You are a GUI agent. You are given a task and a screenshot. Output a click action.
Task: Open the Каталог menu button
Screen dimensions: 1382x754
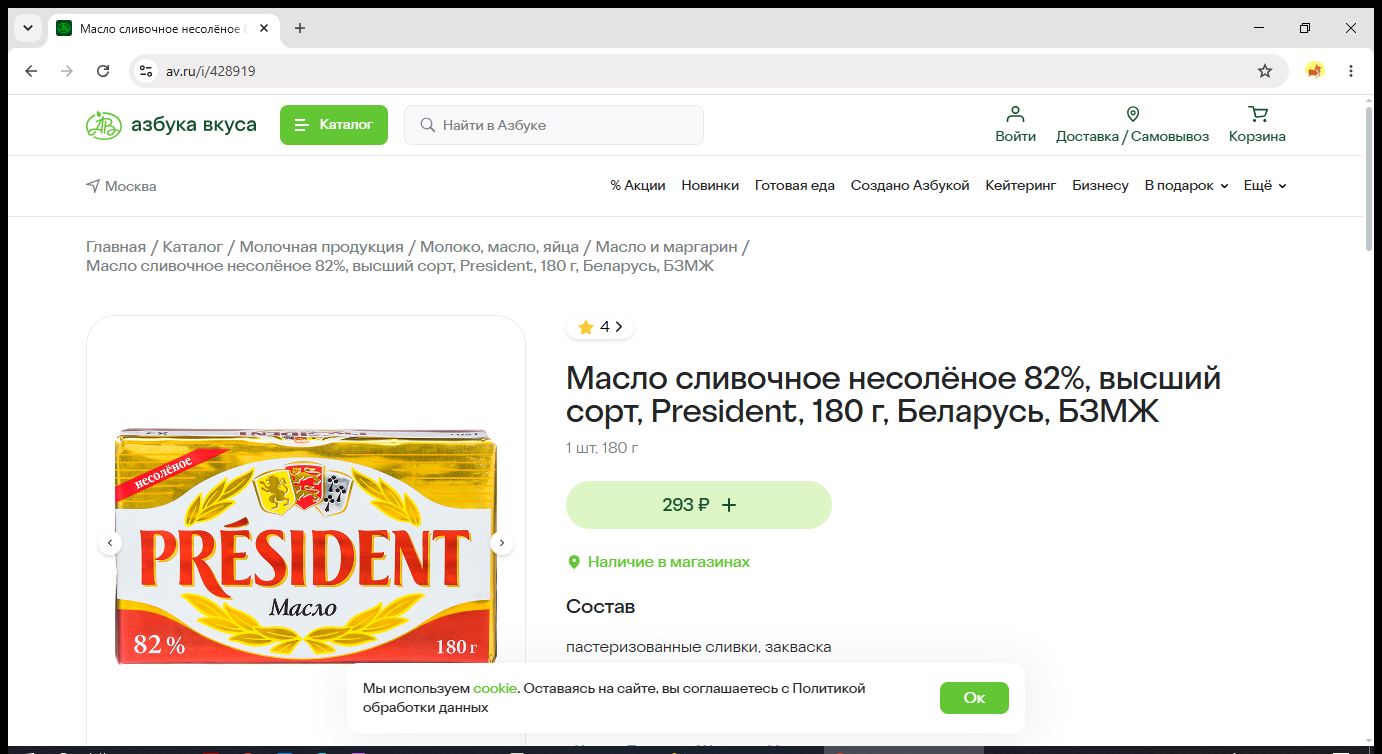point(333,125)
